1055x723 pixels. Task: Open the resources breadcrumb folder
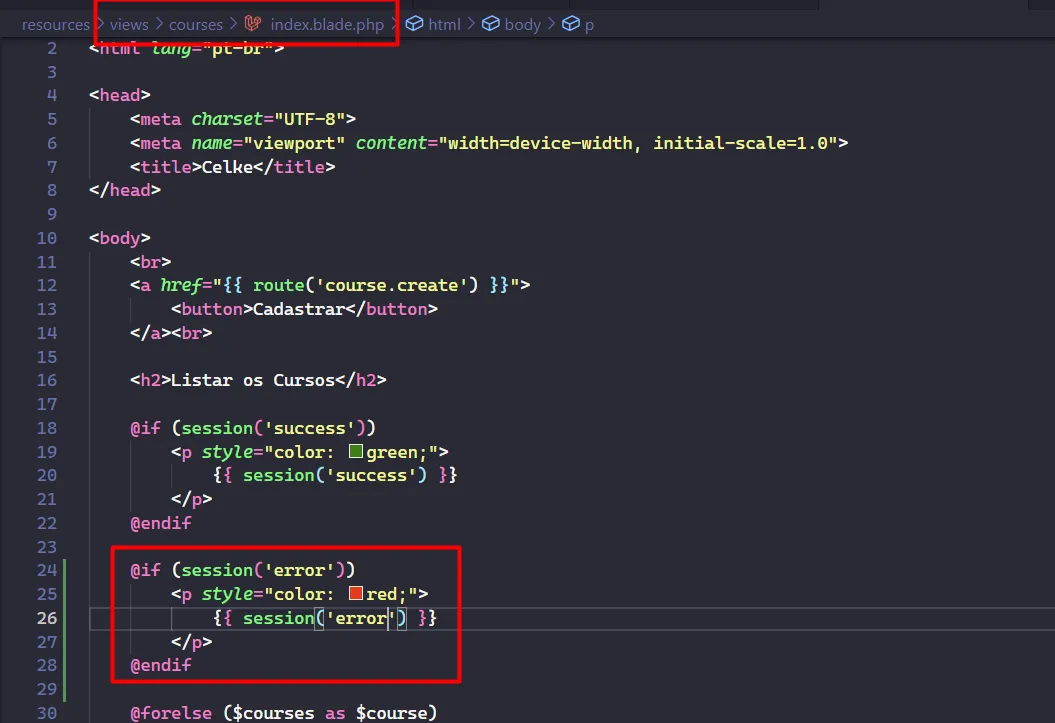[55, 24]
